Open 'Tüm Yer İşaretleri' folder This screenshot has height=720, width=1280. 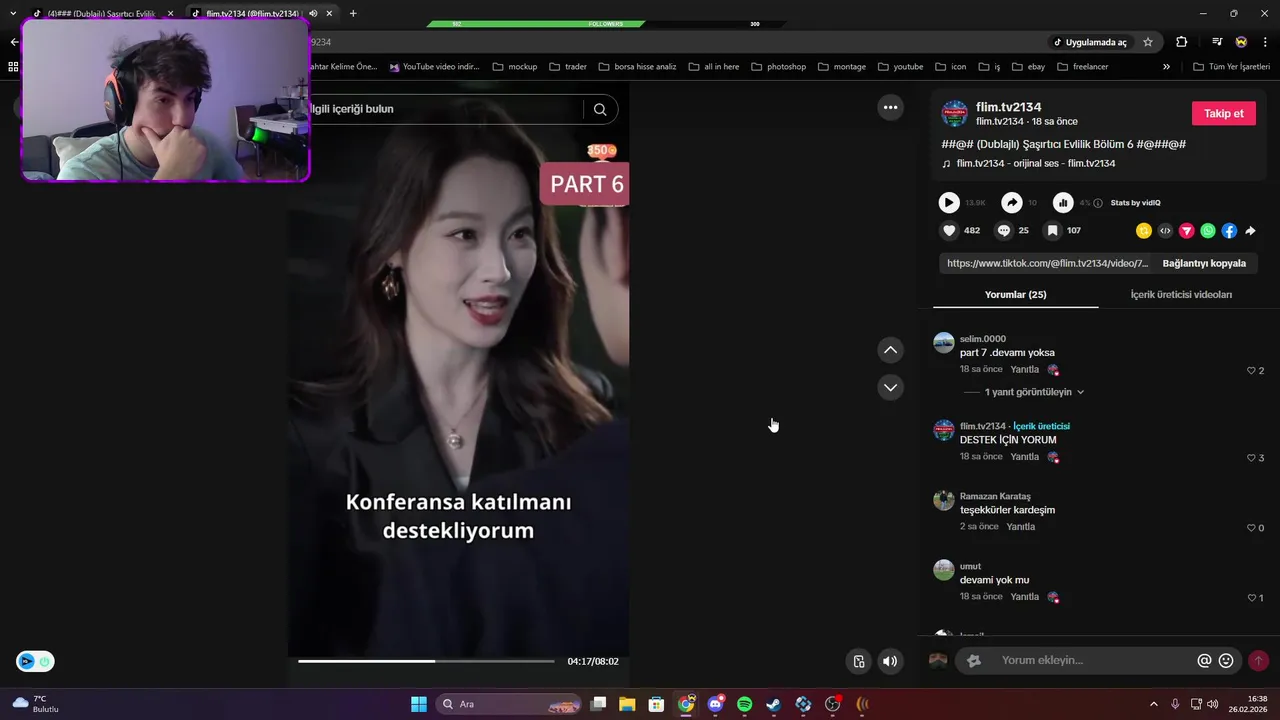tap(1232, 66)
